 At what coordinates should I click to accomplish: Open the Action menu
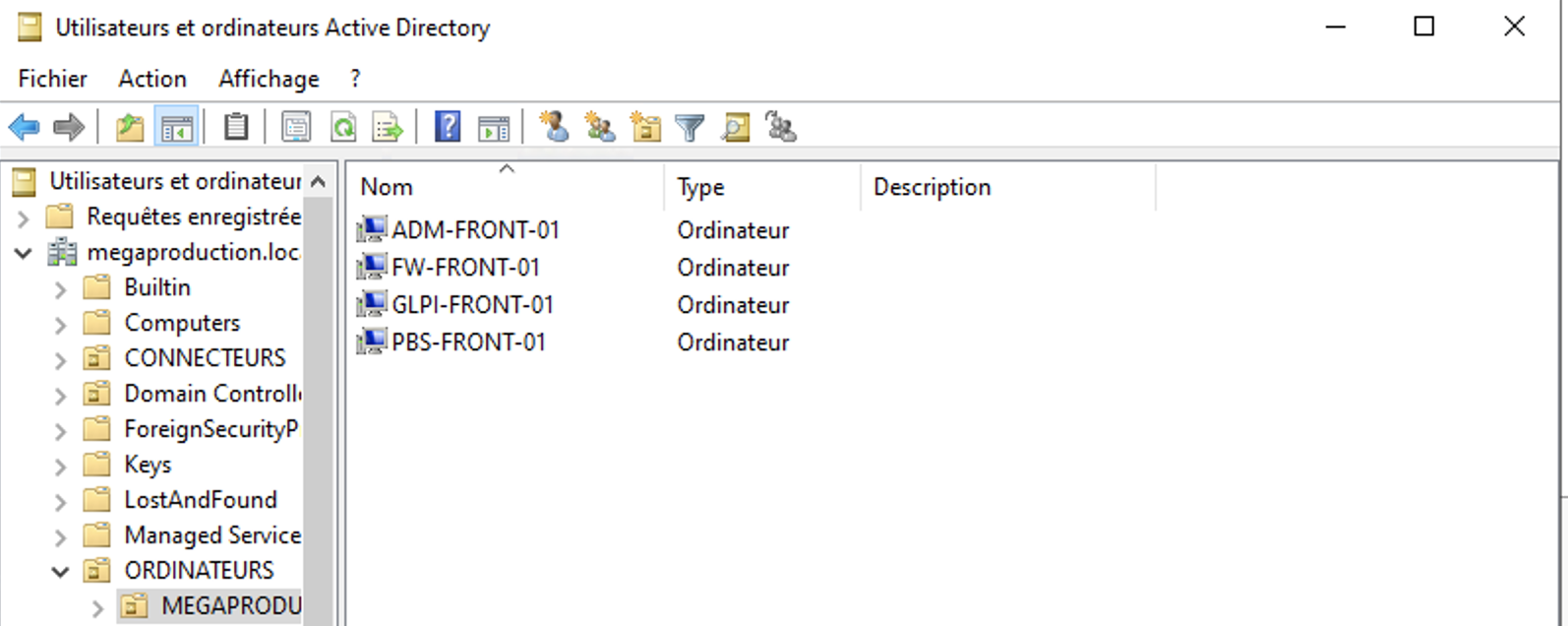coord(152,79)
